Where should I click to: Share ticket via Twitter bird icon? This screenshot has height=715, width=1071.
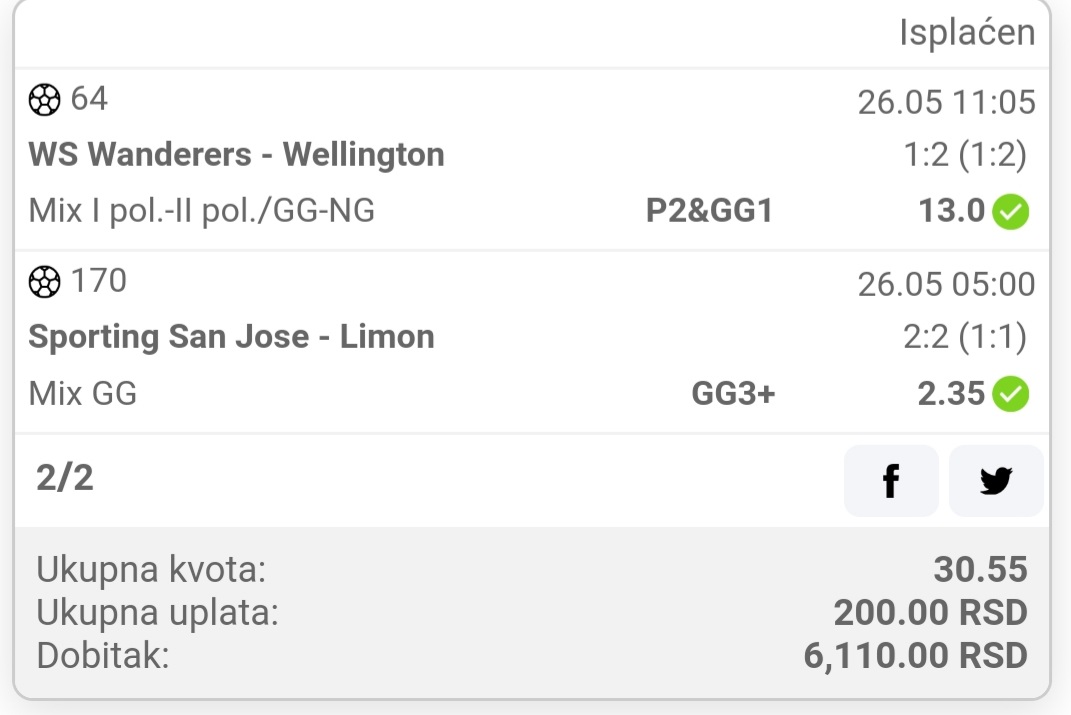pos(996,481)
